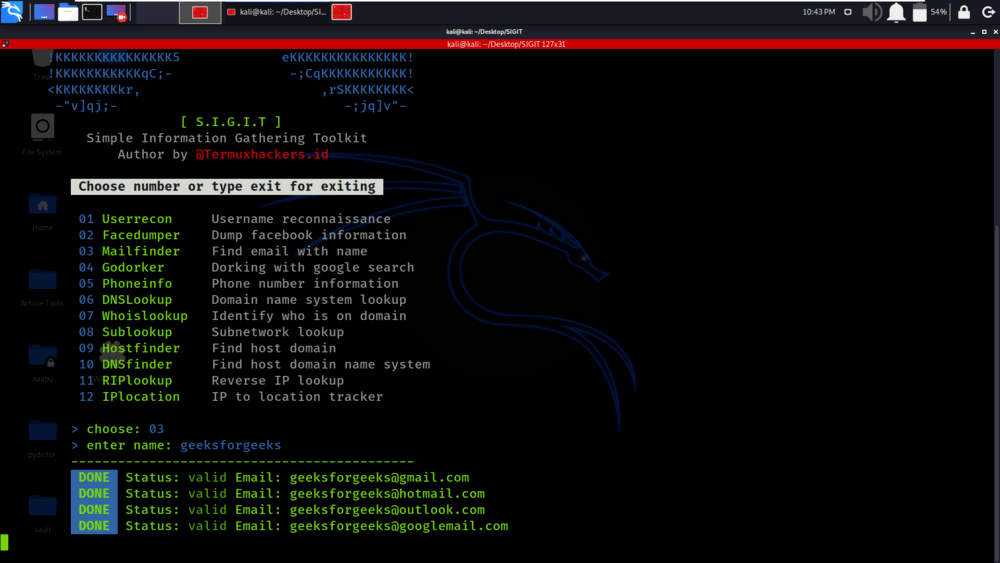This screenshot has height=563, width=1000.
Task: Open the clock showing 10:43 PM
Action: tap(819, 12)
